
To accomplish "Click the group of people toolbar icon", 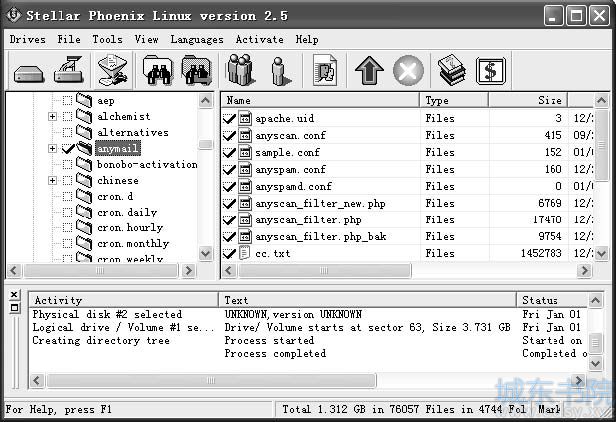I will coord(240,70).
